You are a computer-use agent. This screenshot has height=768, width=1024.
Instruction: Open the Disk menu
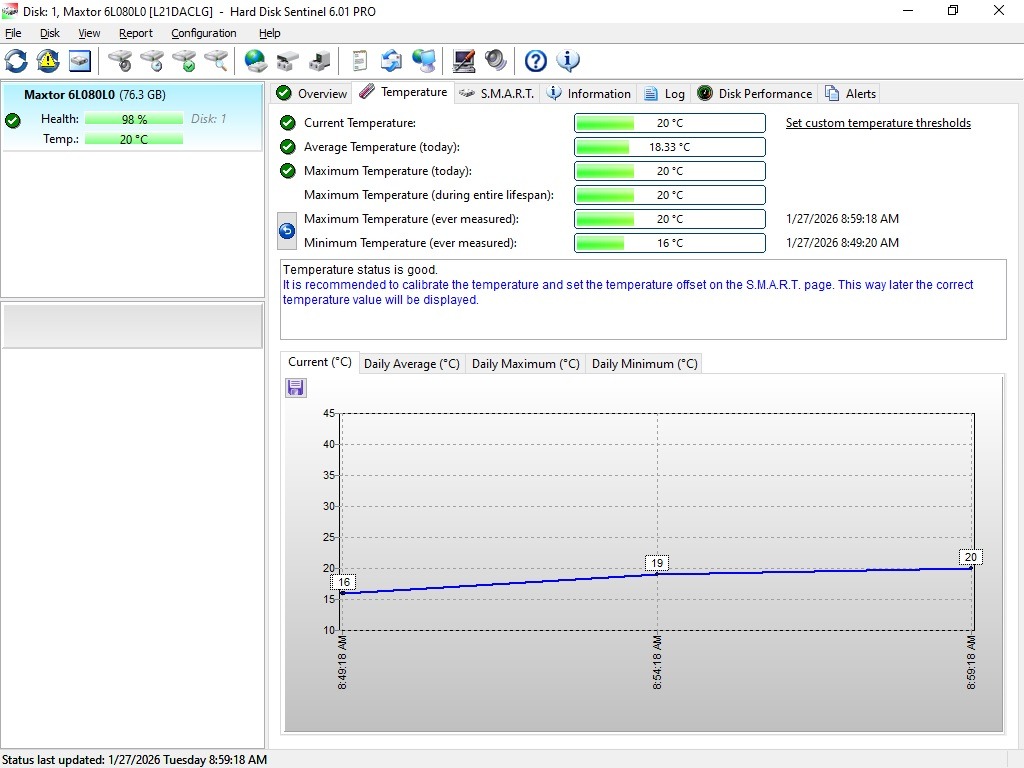pyautogui.click(x=50, y=33)
